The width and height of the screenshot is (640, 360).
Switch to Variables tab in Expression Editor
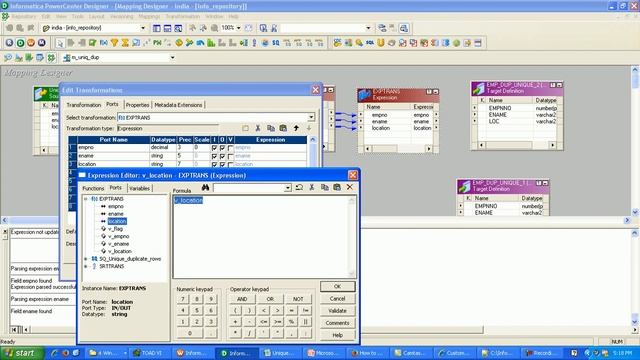140,188
